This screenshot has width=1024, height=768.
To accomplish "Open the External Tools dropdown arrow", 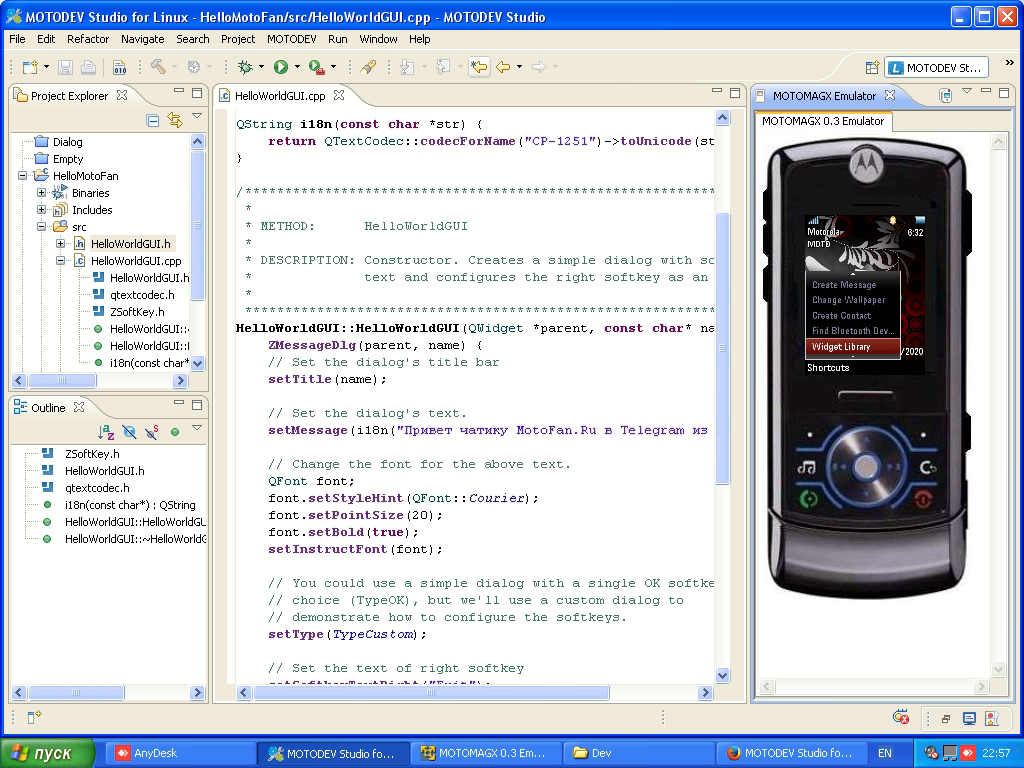I will click(333, 67).
